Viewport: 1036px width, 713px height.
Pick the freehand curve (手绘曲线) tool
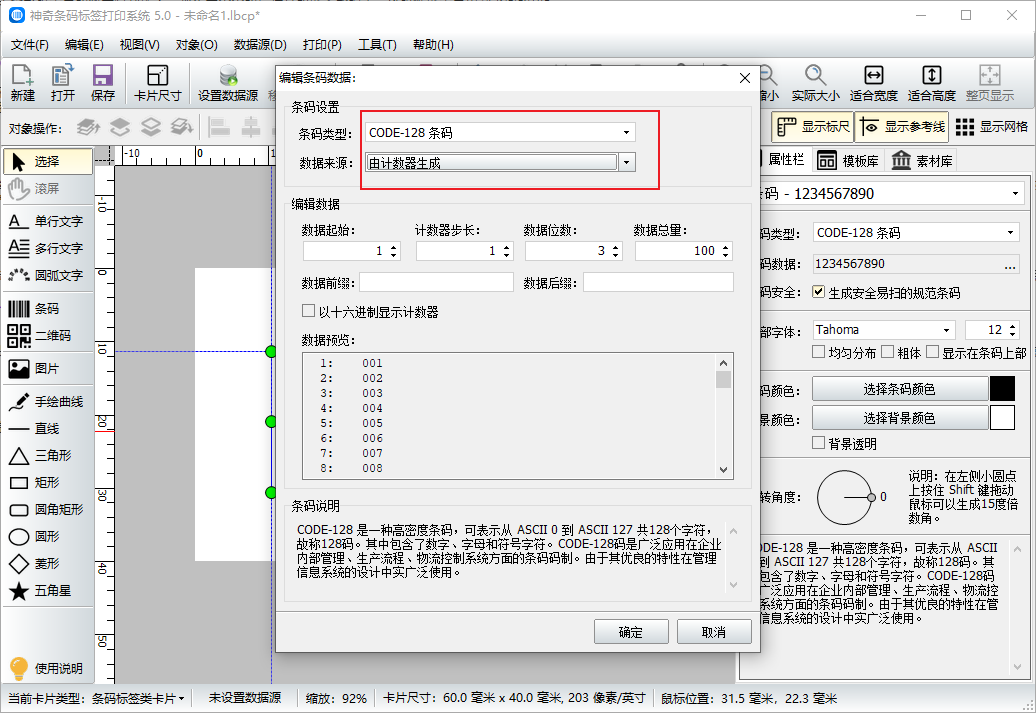(x=45, y=402)
